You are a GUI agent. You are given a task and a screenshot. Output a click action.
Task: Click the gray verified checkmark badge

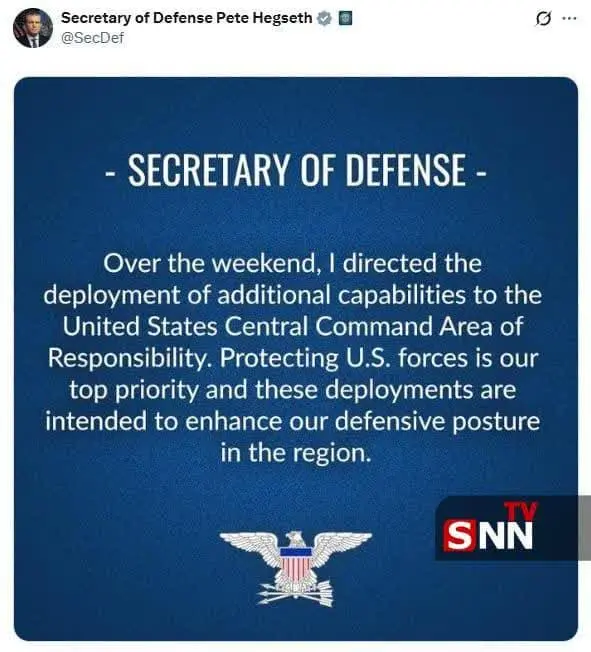324,18
